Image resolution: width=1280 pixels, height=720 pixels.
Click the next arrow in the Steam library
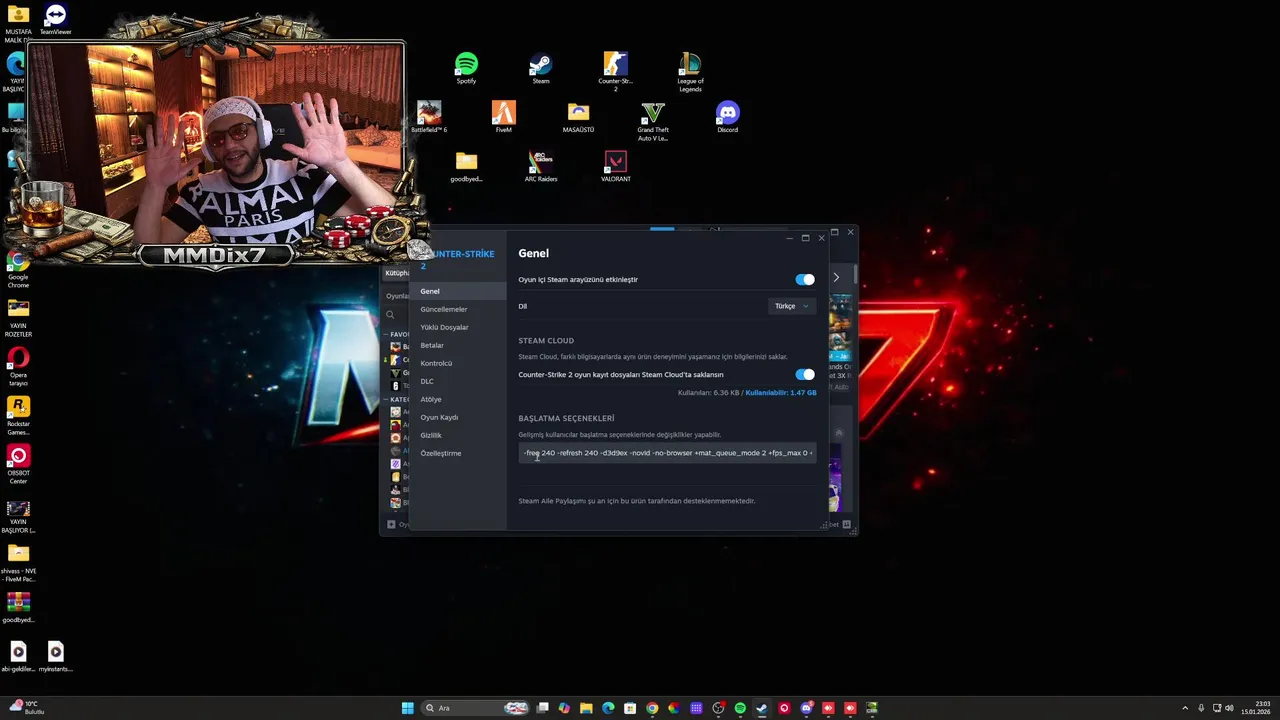tap(836, 278)
